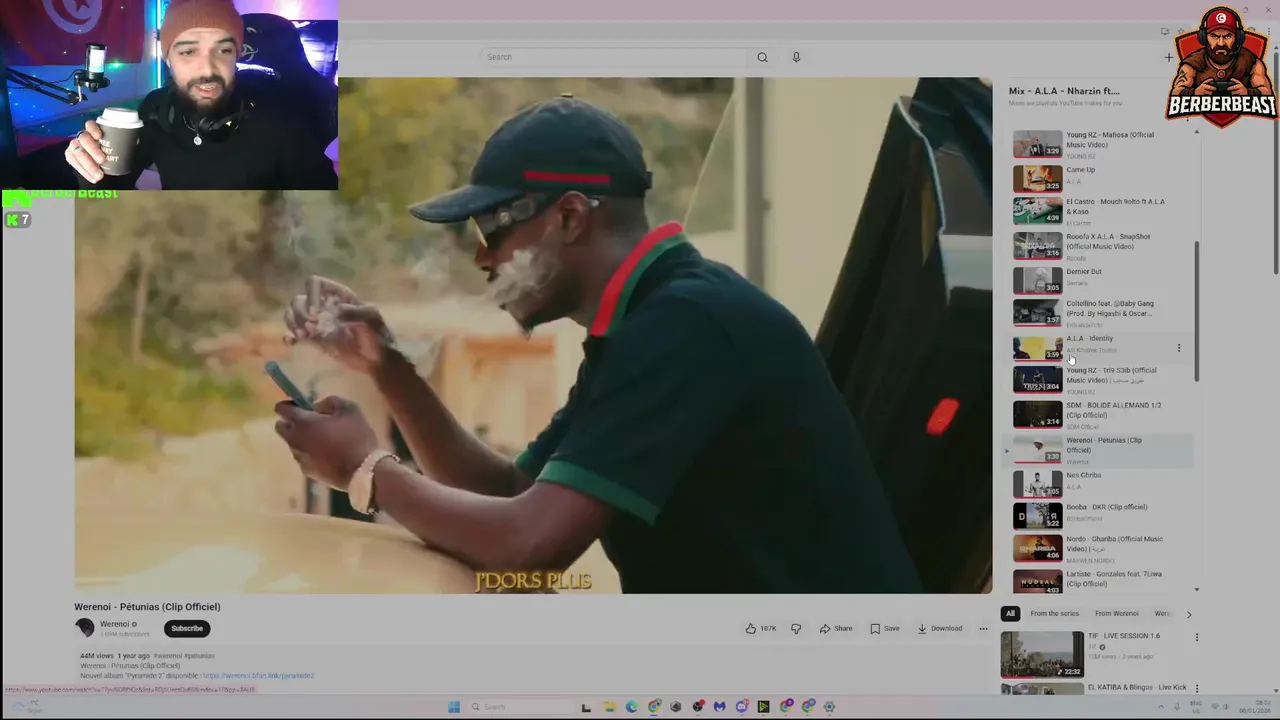This screenshot has width=1280, height=720.
Task: Open options for El KATIBA video
Action: point(1196,688)
